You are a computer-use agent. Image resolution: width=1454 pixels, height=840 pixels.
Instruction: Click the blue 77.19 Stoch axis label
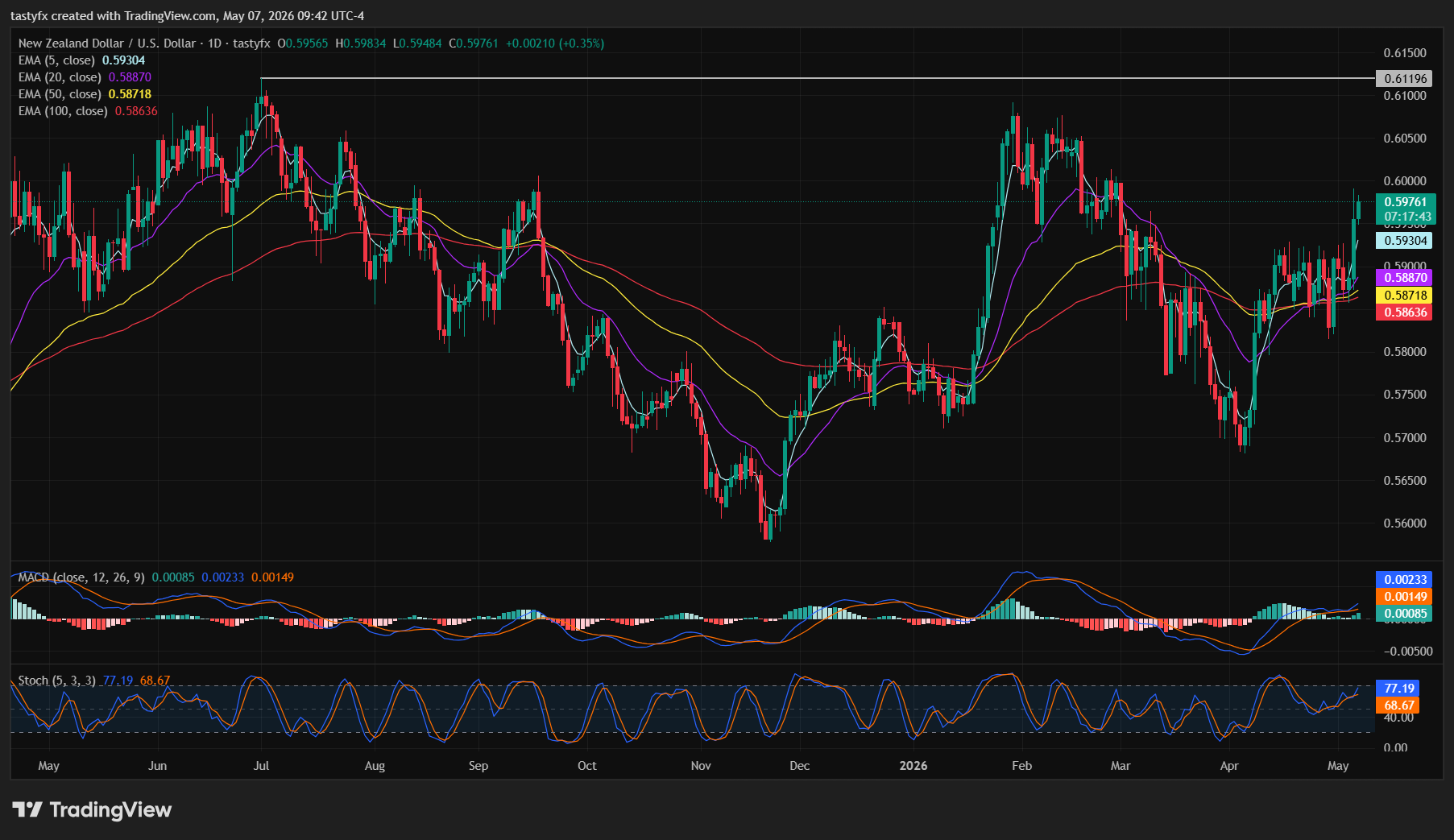pos(1398,689)
